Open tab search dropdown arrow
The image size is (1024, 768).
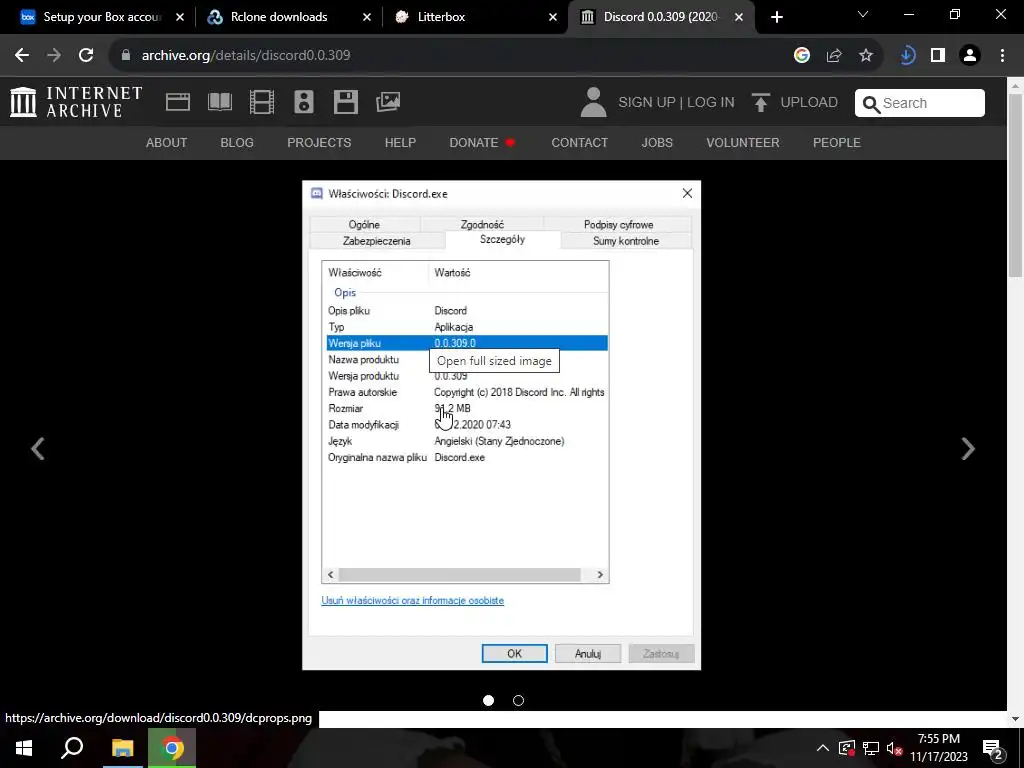click(863, 14)
